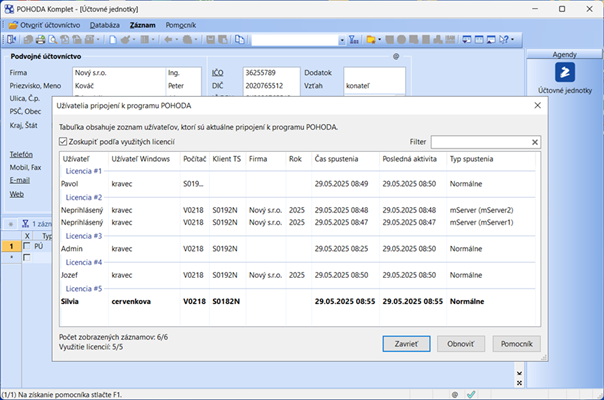Image resolution: width=604 pixels, height=400 pixels.
Task: Click the E-mail link label
Action: pos(20,180)
